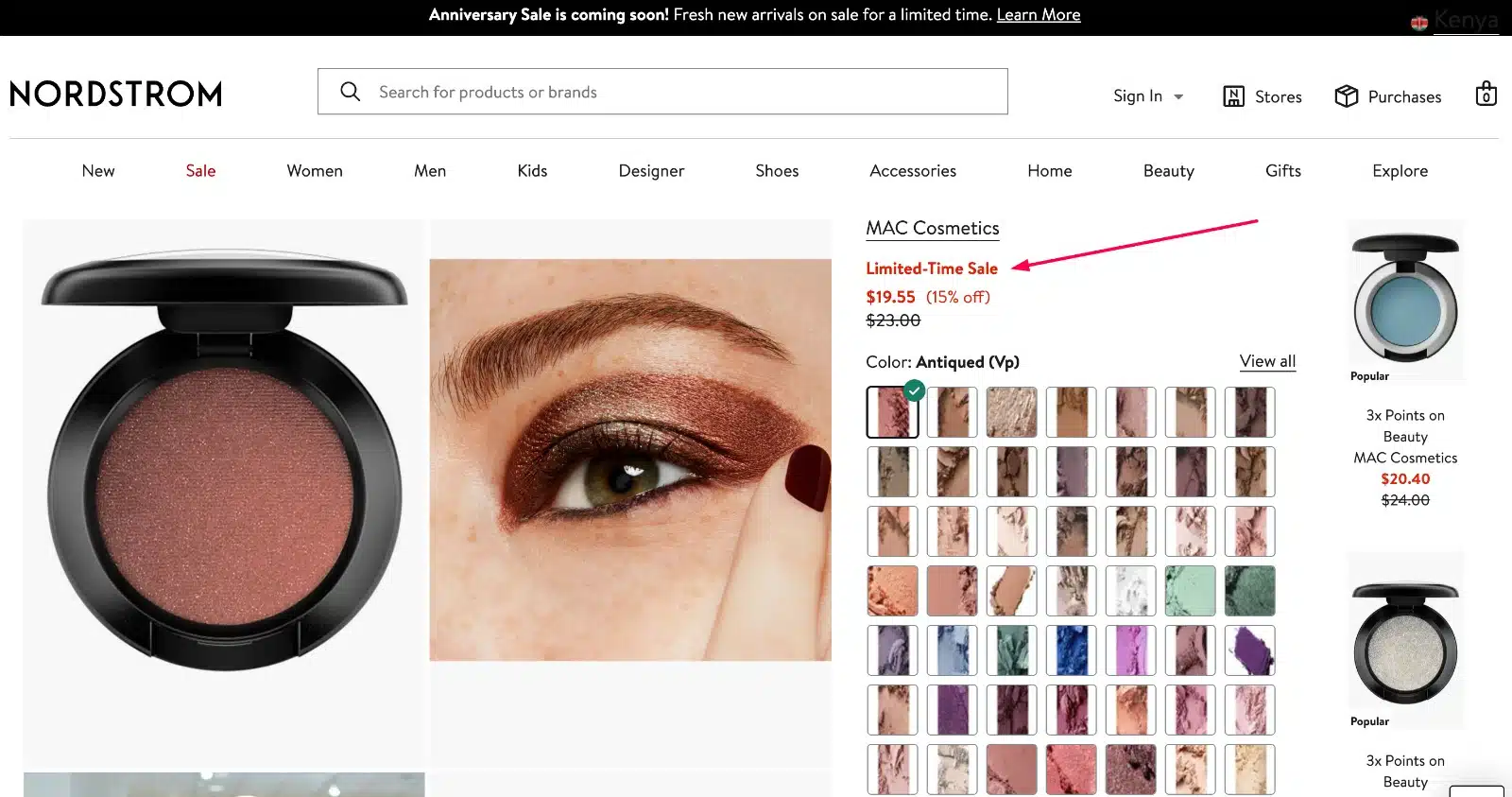
Task: Open the MAC Cosmetics brand link
Action: (933, 228)
